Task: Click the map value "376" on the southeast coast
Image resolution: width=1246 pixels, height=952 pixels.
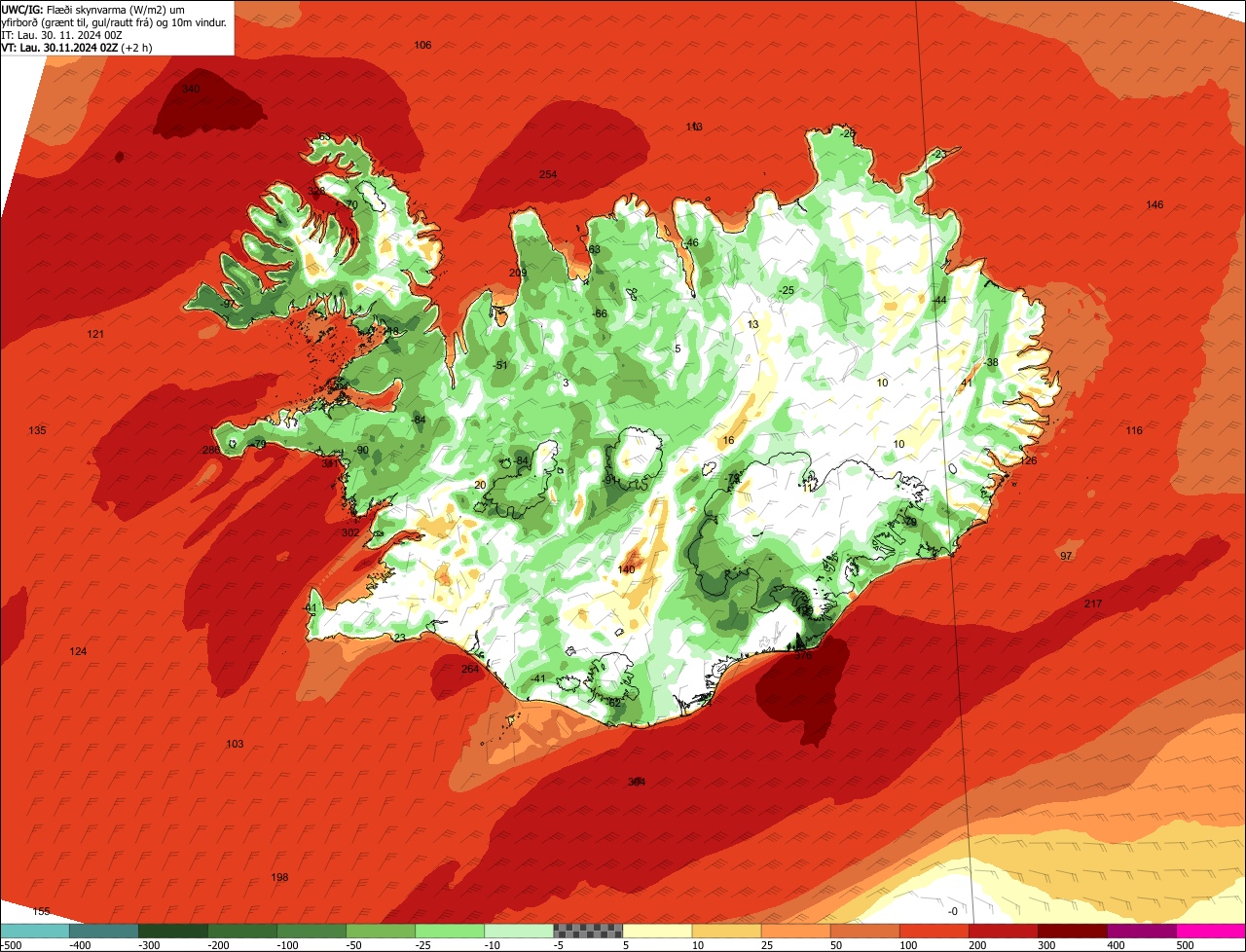Action: point(803,657)
